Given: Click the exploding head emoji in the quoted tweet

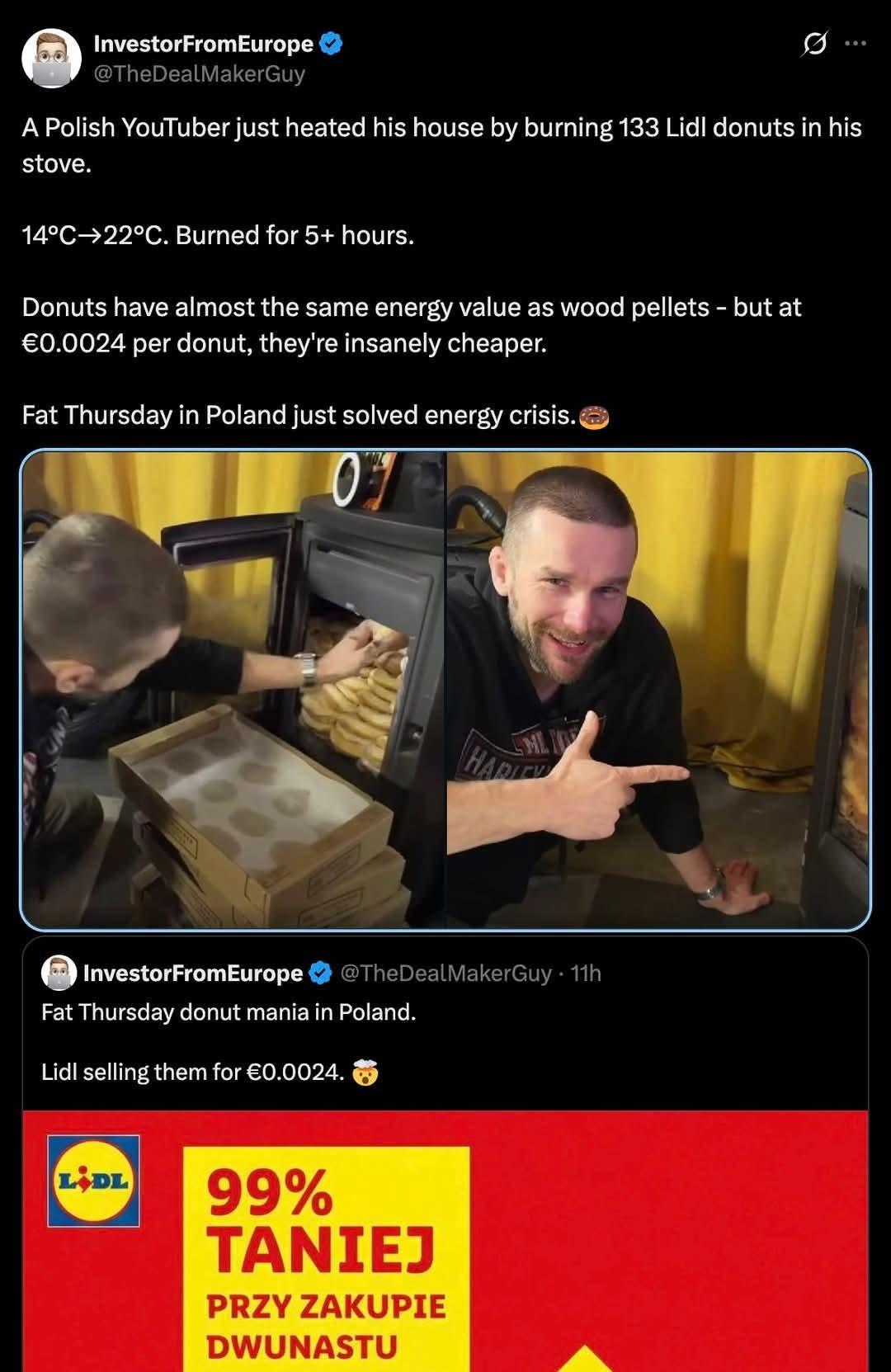Looking at the screenshot, I should tap(365, 1073).
